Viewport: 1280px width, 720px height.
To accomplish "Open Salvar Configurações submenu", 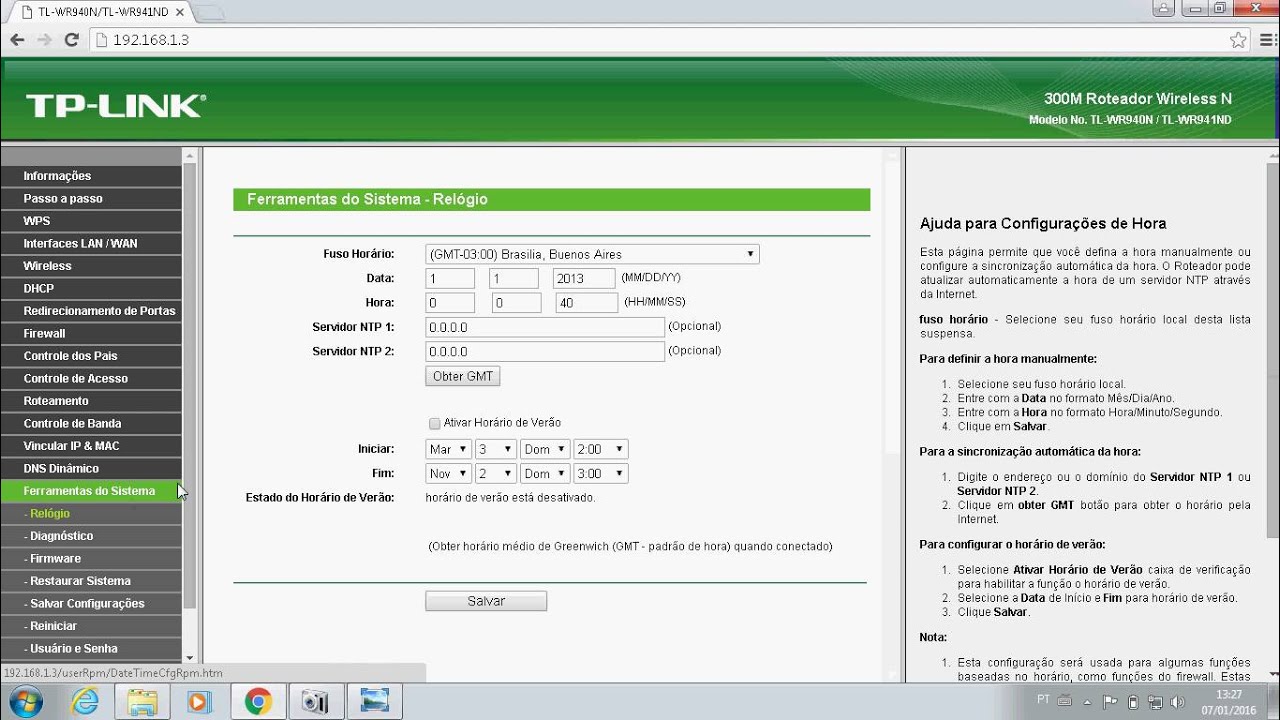I will pyautogui.click(x=91, y=603).
